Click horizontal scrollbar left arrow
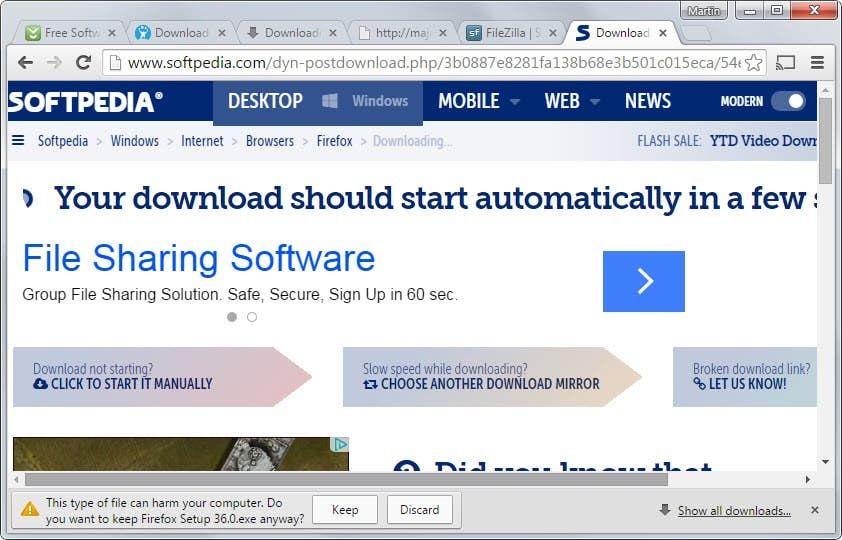Image resolution: width=842 pixels, height=540 pixels. (16, 479)
